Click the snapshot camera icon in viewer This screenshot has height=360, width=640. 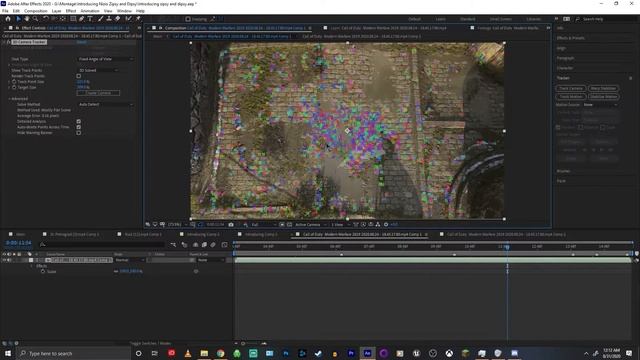coord(231,224)
